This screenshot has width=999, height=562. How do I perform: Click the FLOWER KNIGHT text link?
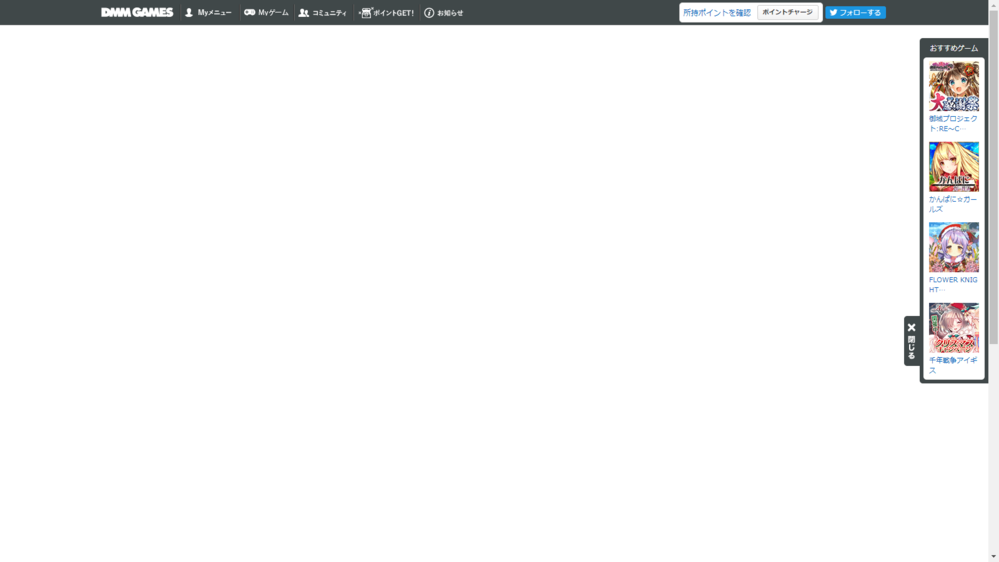(x=952, y=285)
